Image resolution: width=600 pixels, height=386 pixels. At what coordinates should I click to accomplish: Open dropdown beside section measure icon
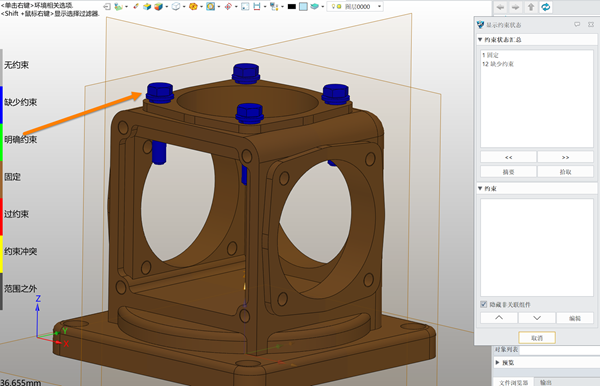coord(265,7)
